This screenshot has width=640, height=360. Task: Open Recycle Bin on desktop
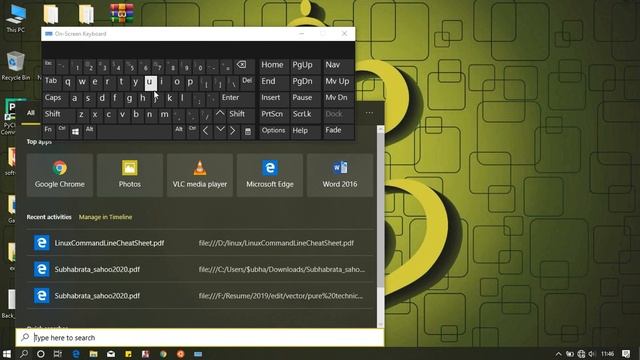(x=15, y=66)
